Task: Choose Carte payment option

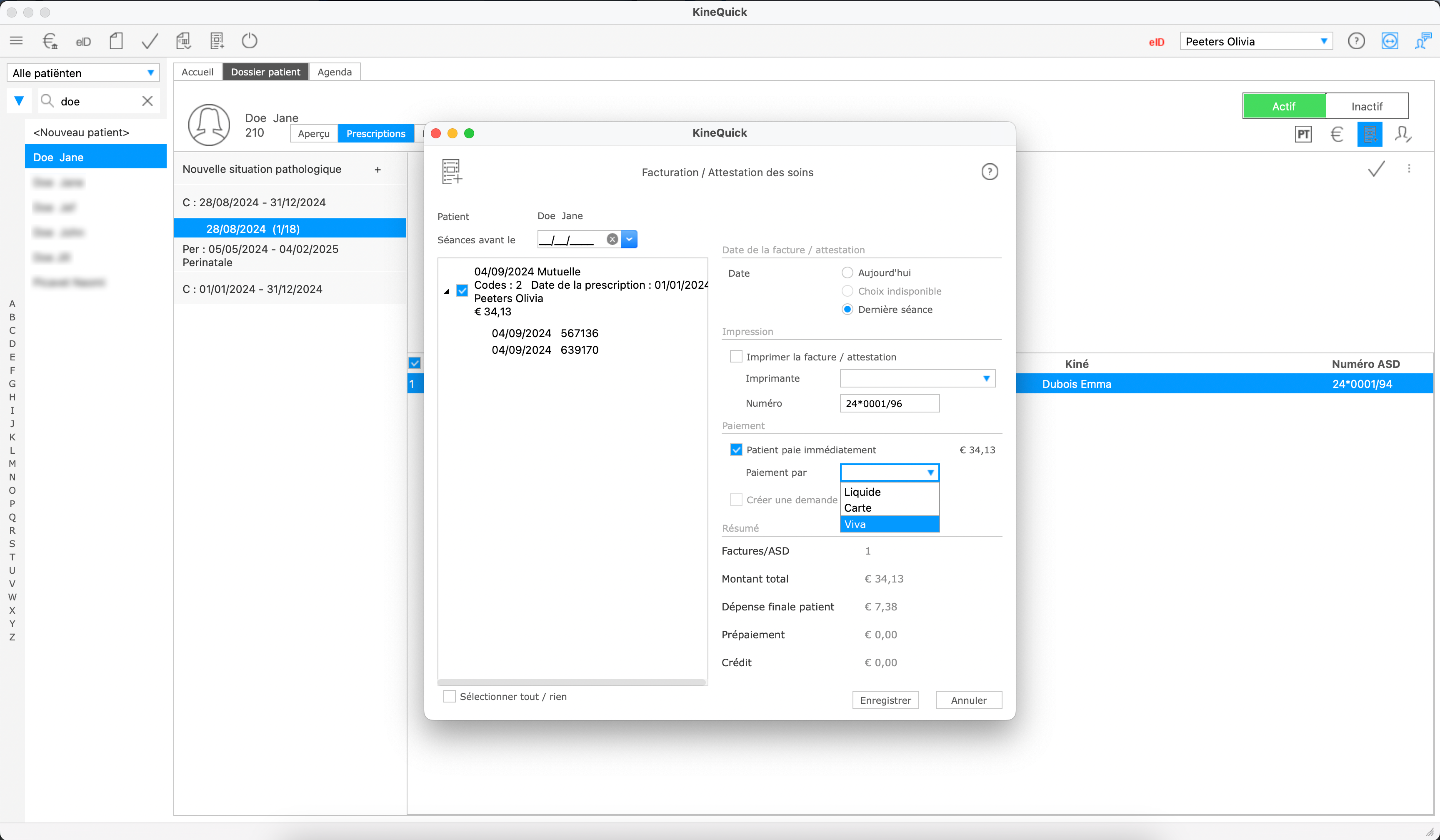Action: click(x=889, y=508)
